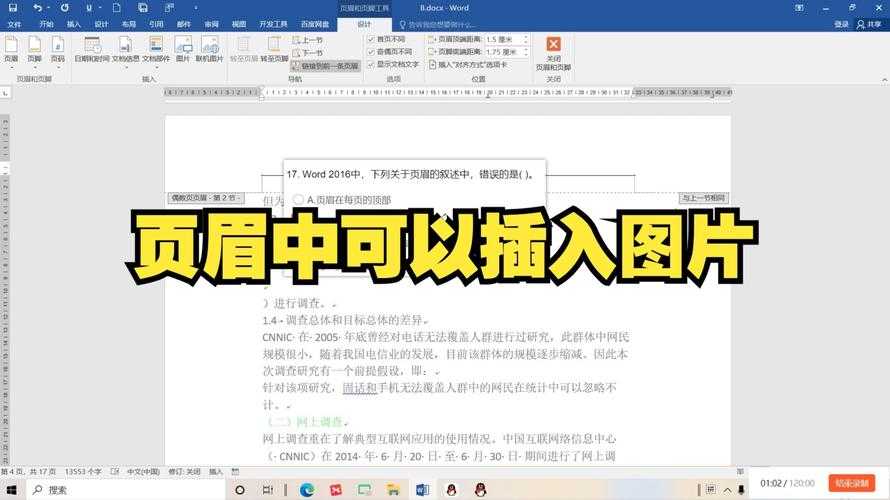Image resolution: width=890 pixels, height=500 pixels.
Task: Click 登录 sign in
Action: (841, 24)
